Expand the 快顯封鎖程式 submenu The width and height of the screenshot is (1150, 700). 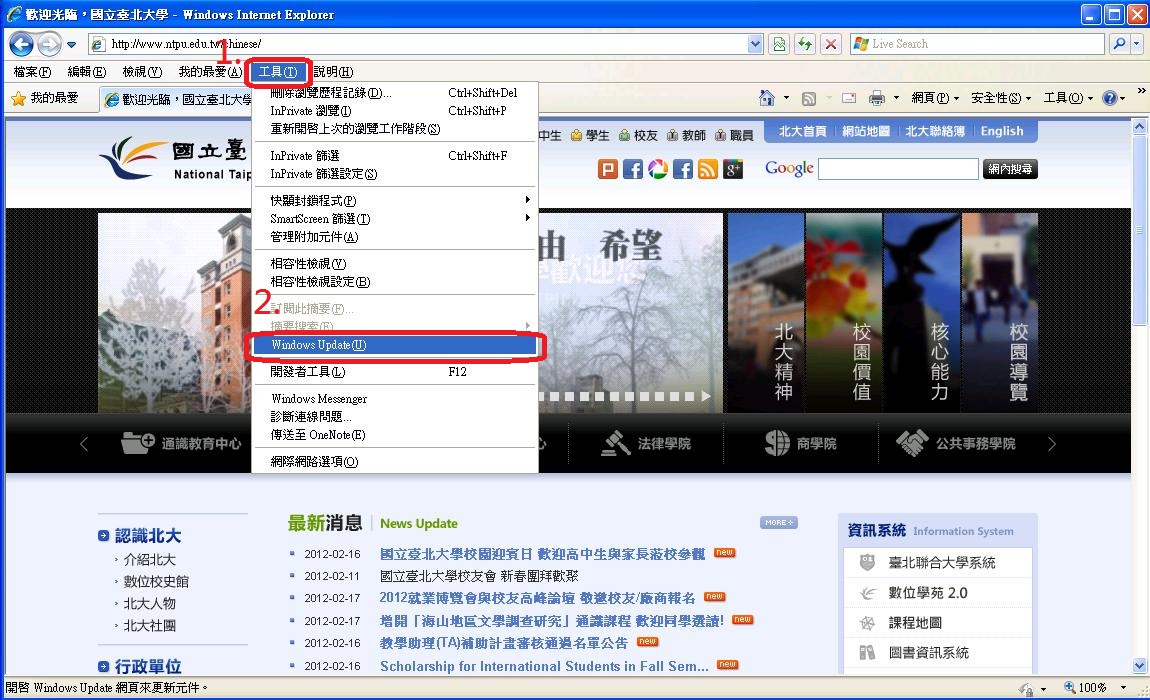coord(527,200)
